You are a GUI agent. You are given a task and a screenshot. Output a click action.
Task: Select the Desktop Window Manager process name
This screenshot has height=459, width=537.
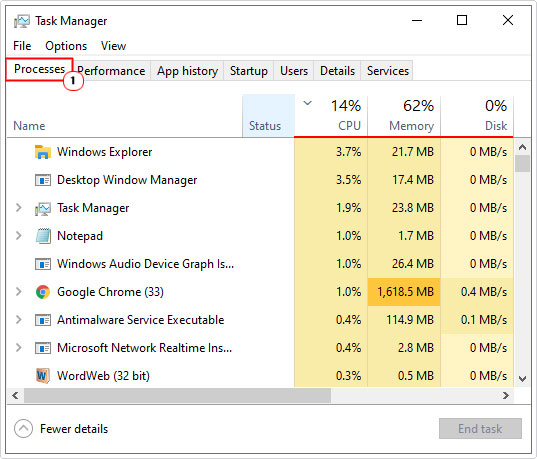[127, 180]
